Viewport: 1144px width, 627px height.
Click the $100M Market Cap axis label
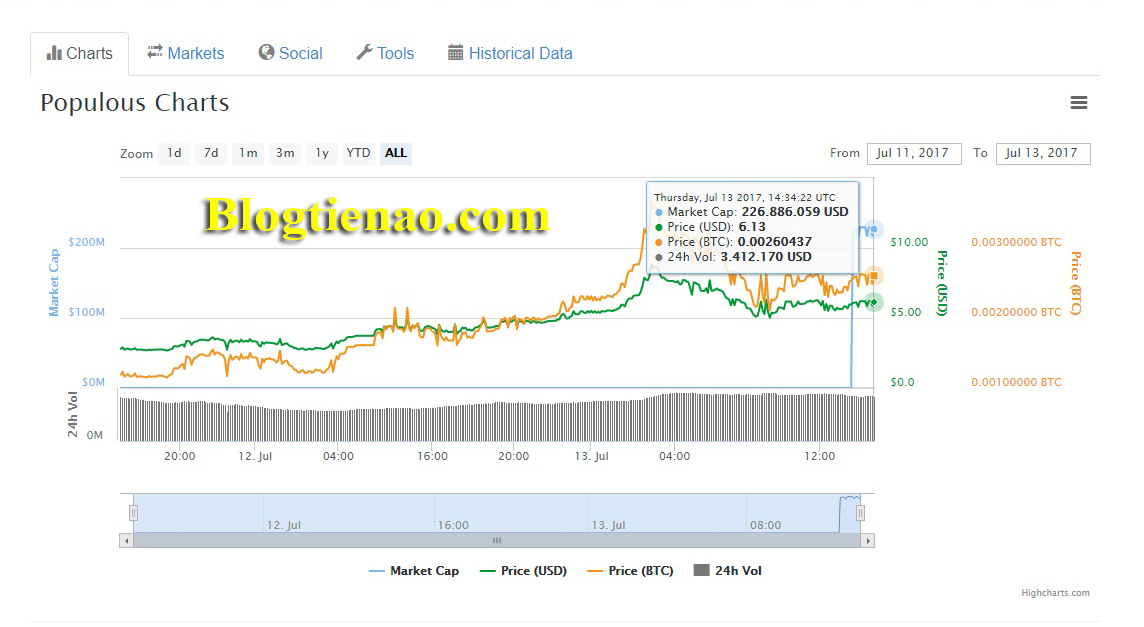[x=87, y=312]
